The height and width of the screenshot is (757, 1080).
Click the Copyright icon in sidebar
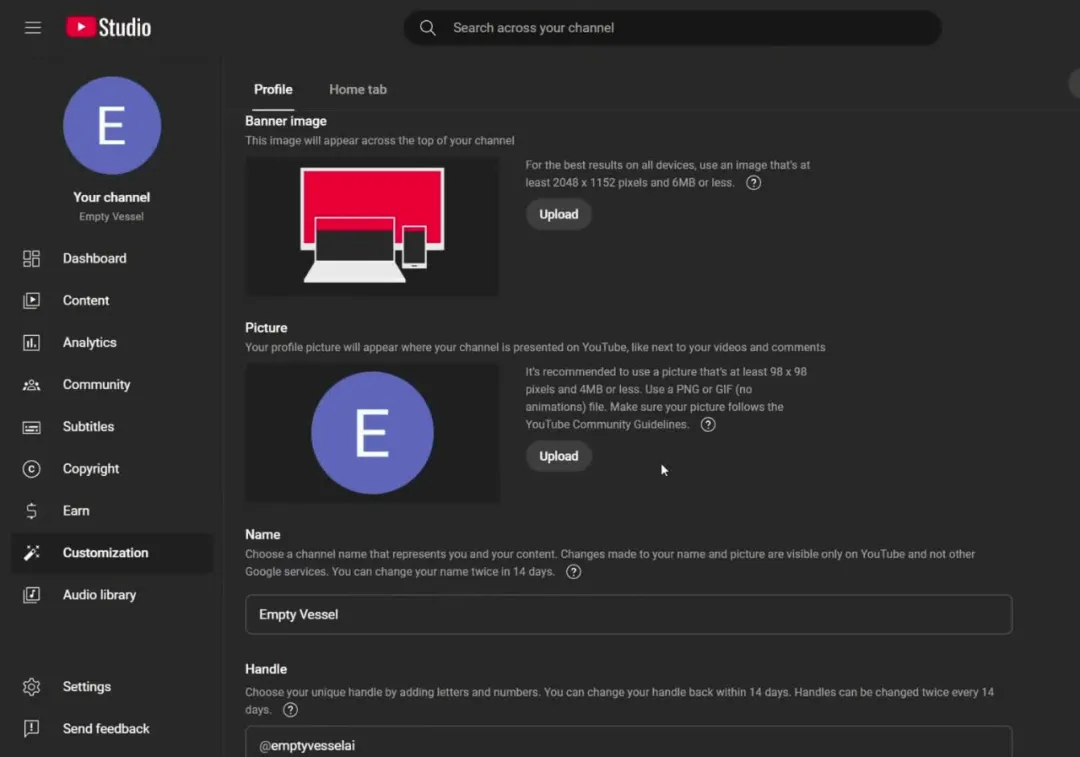click(x=32, y=469)
